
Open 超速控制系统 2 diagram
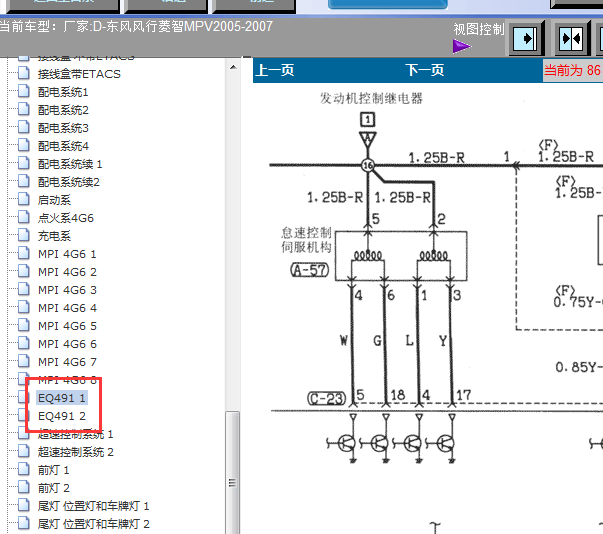(76, 452)
